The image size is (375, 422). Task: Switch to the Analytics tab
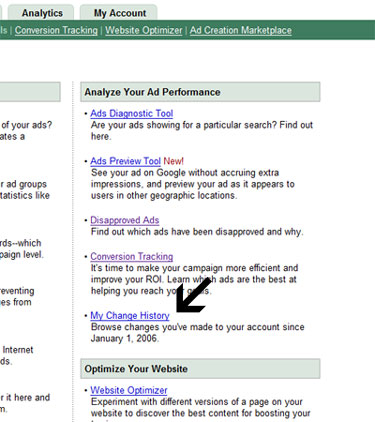(x=41, y=13)
